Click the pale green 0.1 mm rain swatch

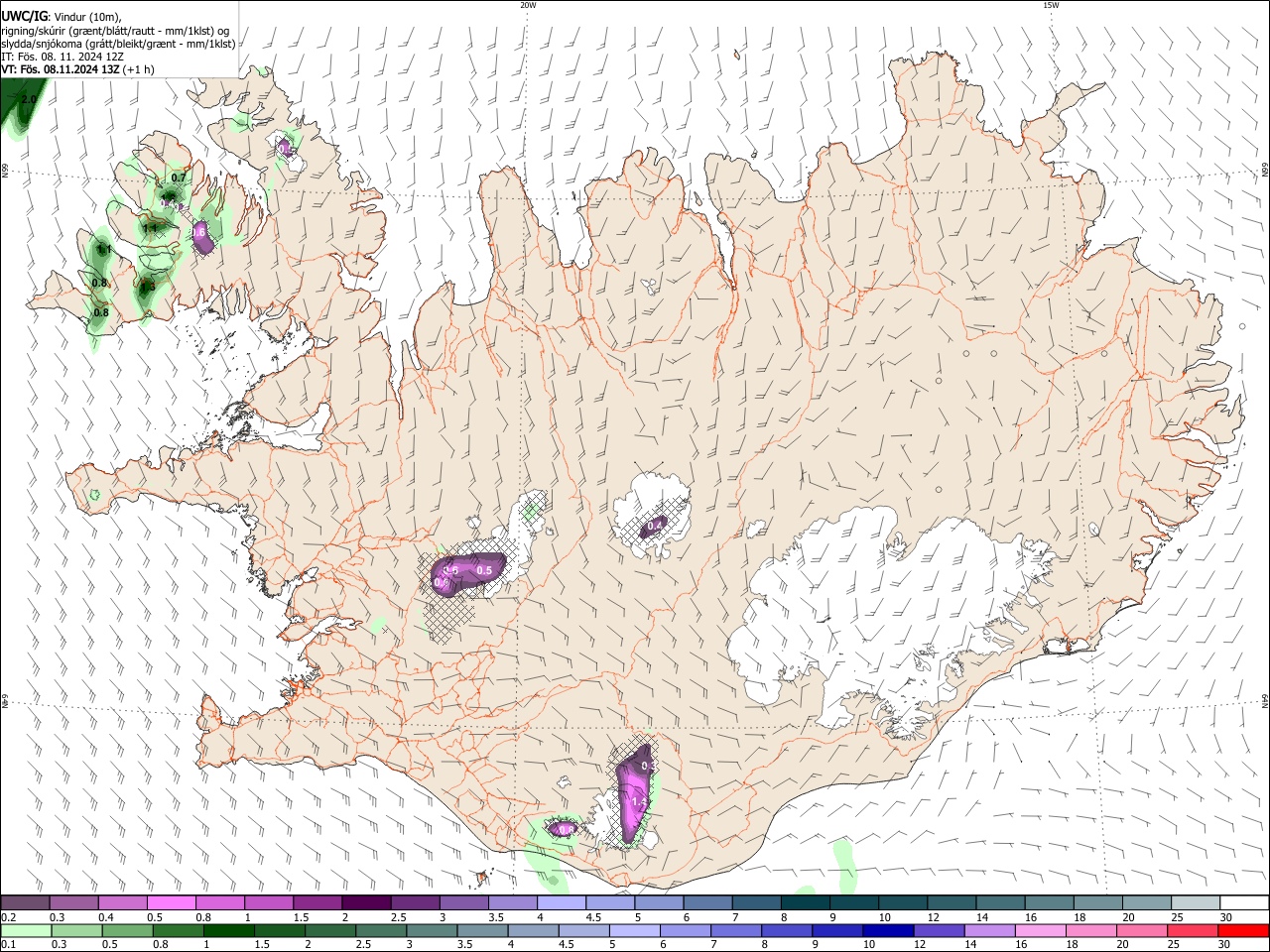(x=26, y=930)
